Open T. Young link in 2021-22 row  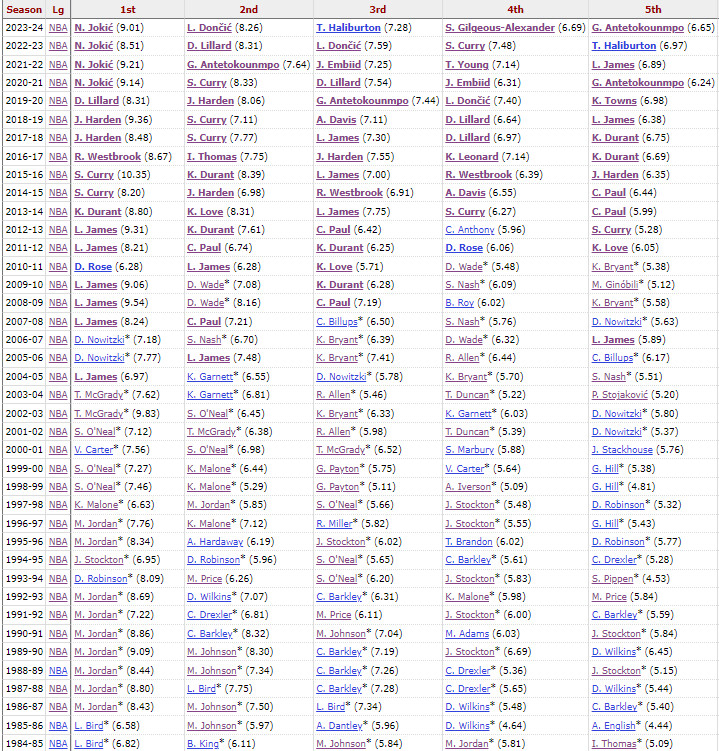coord(467,65)
